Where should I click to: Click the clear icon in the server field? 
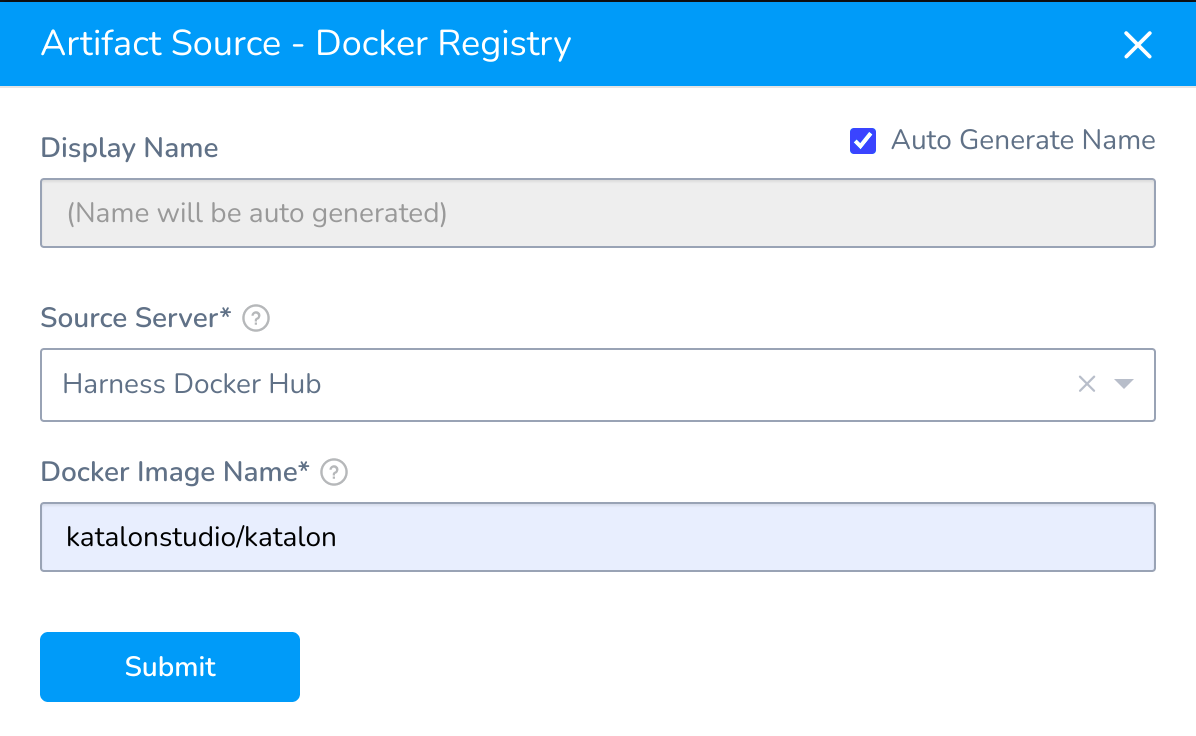1087,384
